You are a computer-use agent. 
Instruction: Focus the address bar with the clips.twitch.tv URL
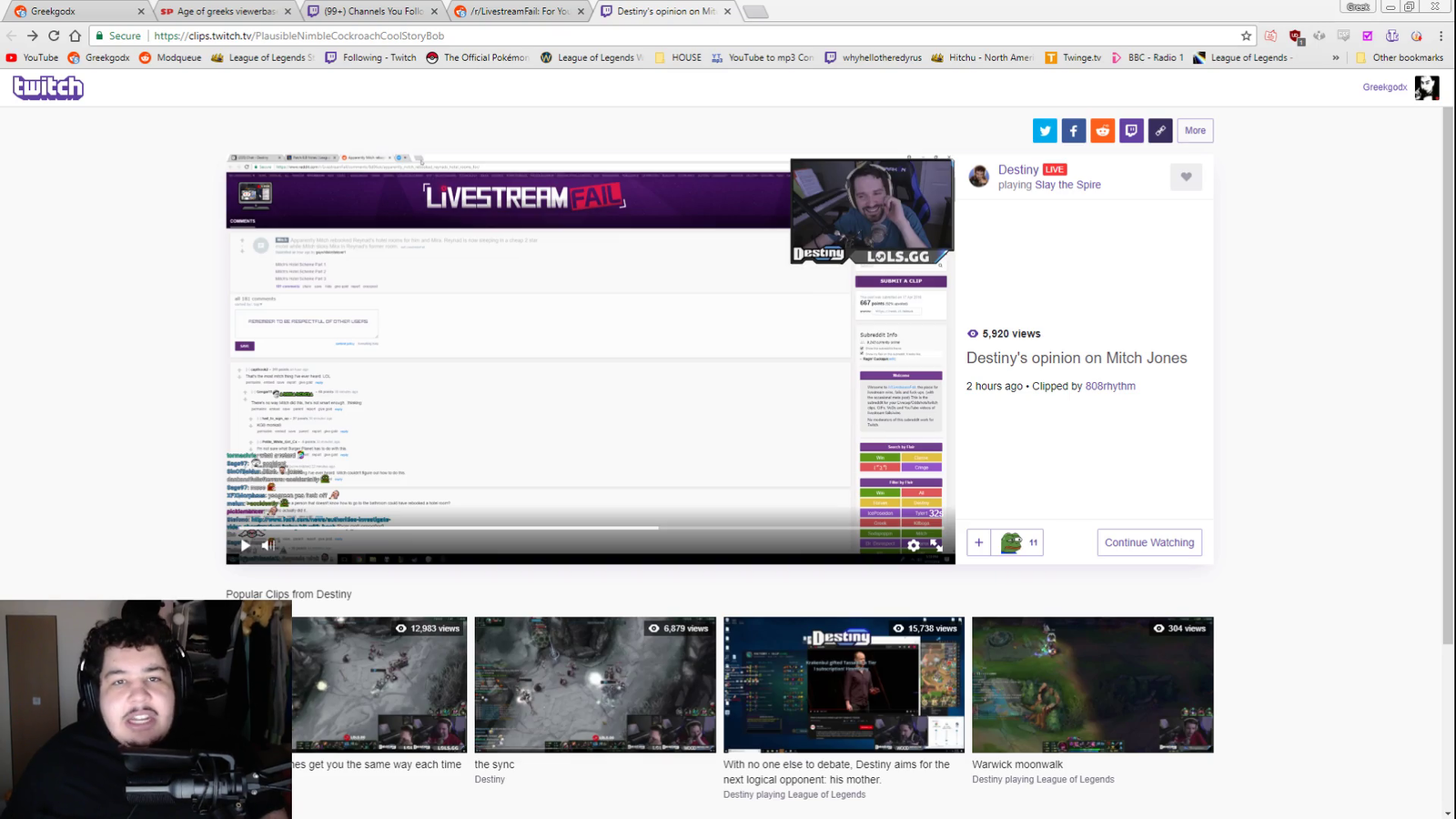673,35
